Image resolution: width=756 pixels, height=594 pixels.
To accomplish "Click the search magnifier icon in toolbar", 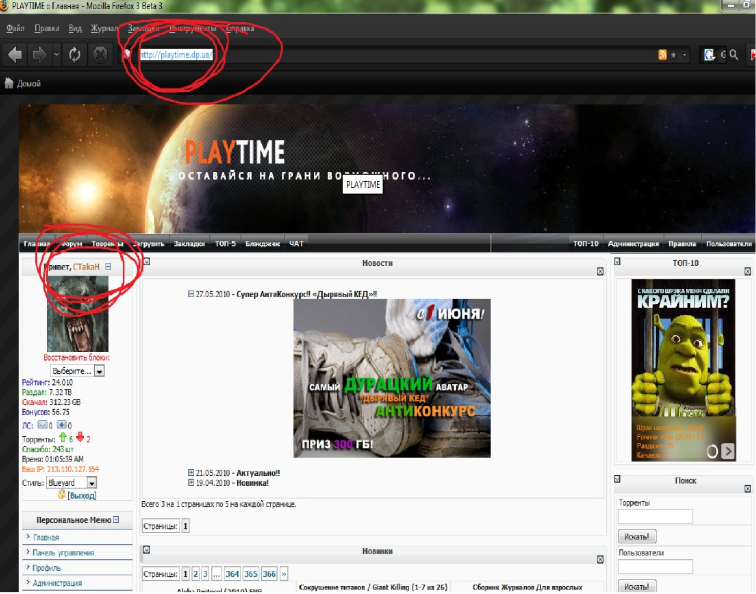I will click(x=734, y=54).
